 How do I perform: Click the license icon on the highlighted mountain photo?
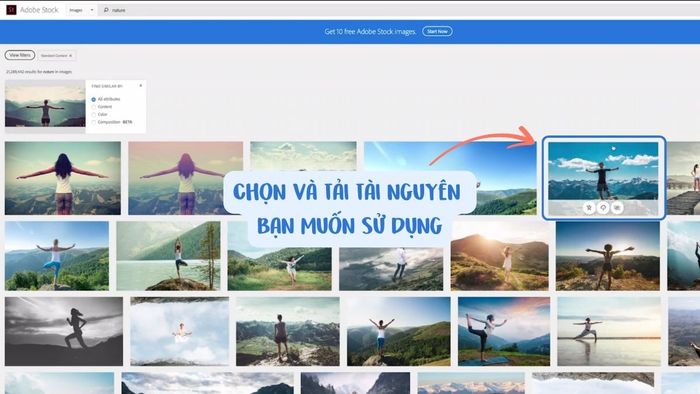click(x=589, y=208)
